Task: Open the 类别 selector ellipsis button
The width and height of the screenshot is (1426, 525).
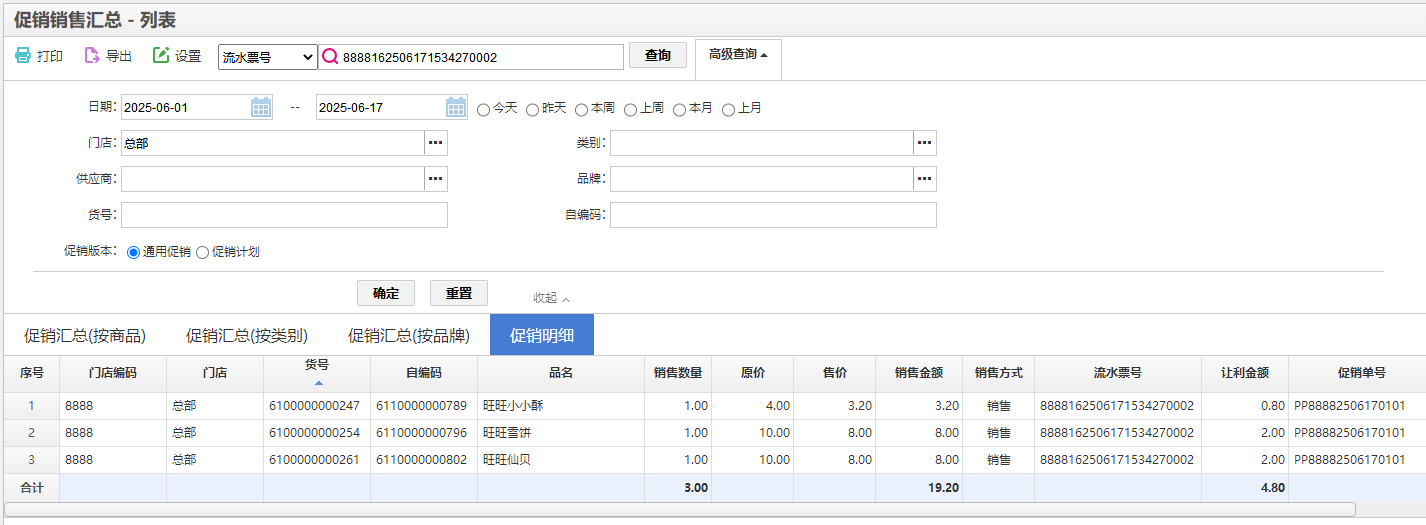Action: [925, 143]
